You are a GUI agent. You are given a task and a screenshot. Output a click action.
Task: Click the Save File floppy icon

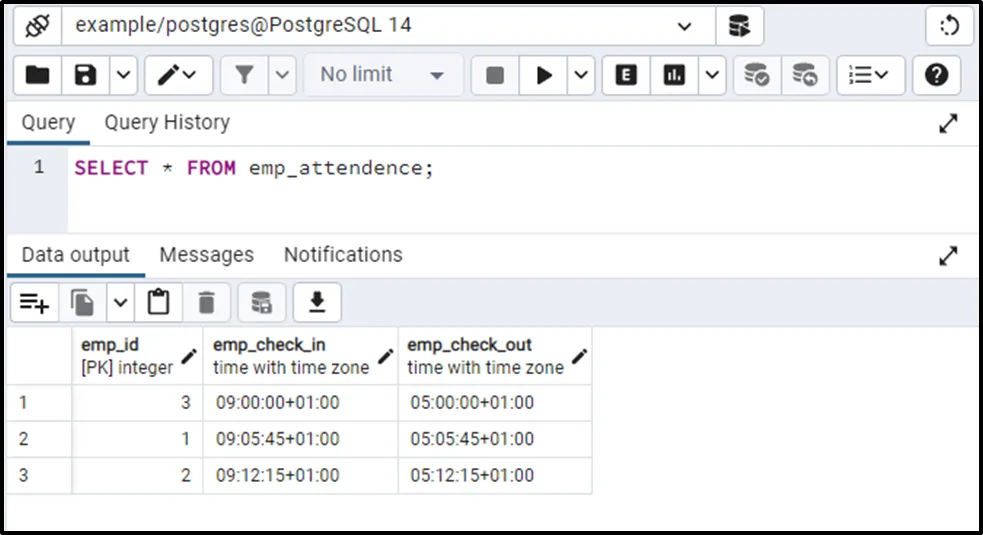point(87,75)
